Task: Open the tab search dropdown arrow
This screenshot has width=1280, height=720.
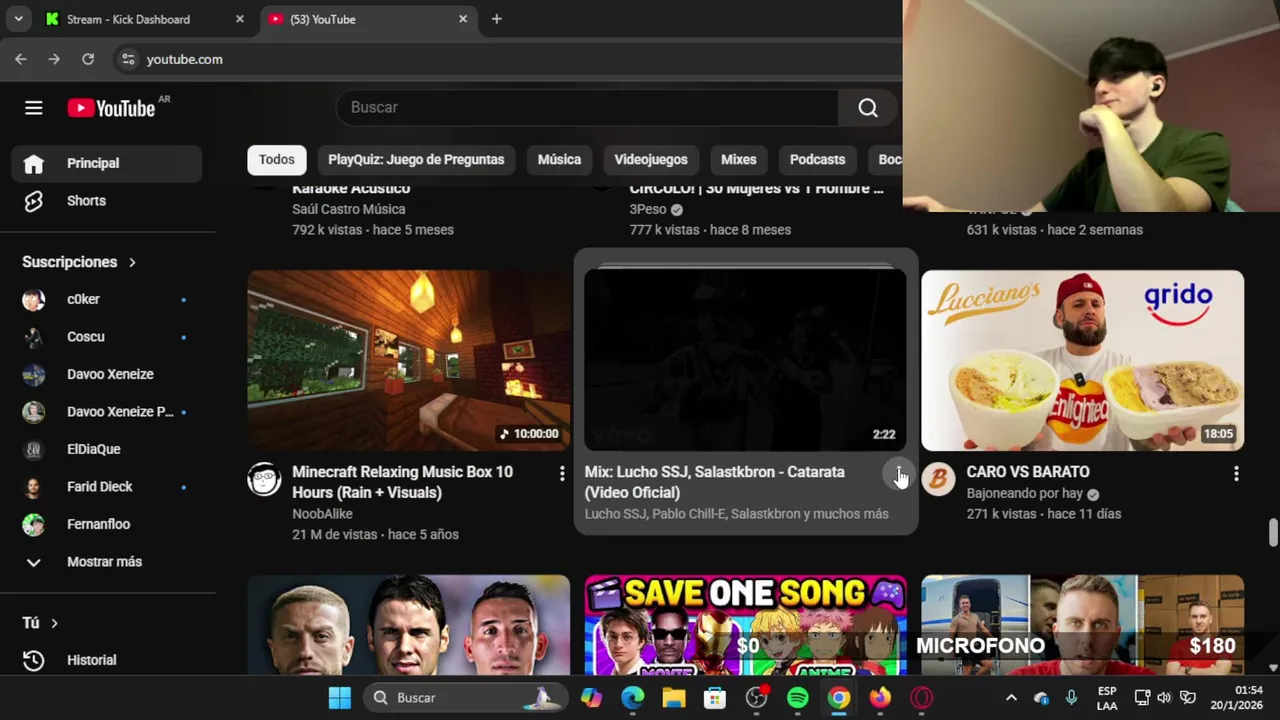Action: [18, 19]
